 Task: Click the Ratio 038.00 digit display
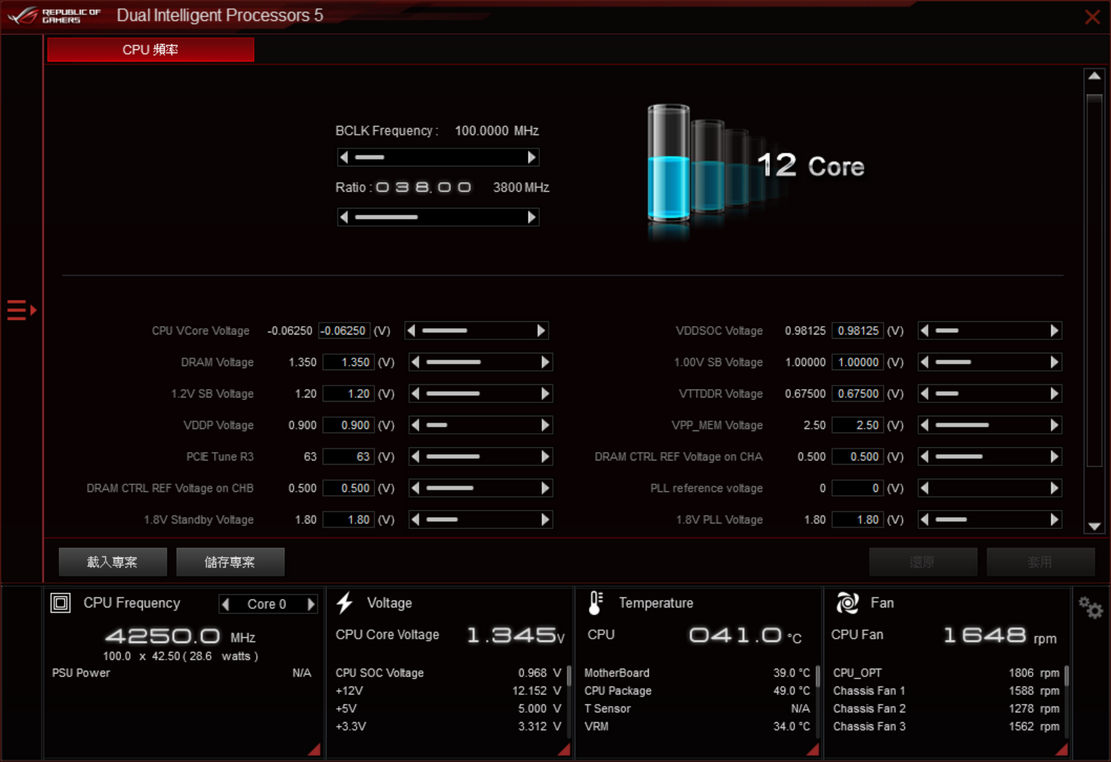pyautogui.click(x=423, y=187)
